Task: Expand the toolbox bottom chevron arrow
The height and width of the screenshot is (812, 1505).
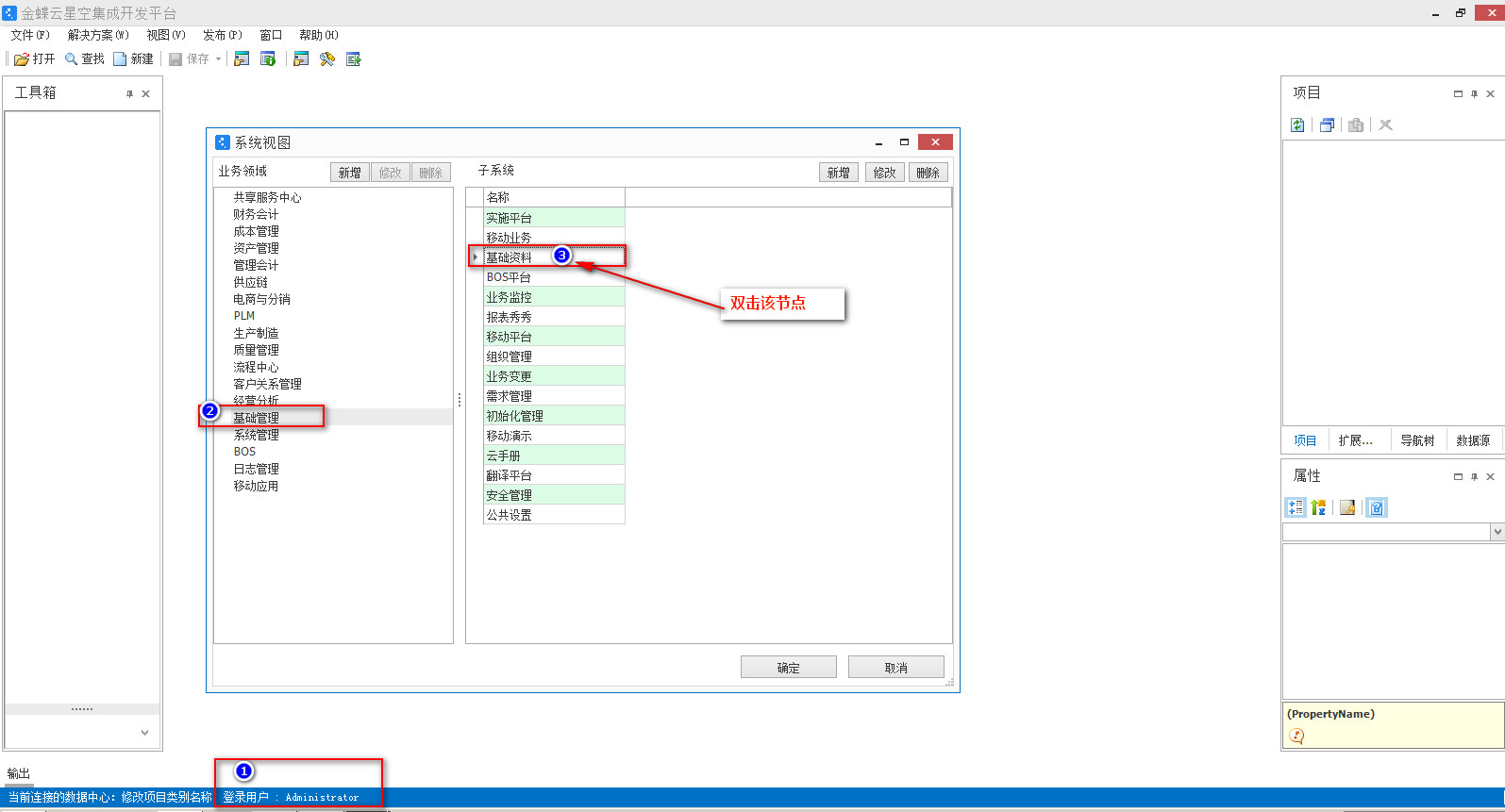Action: [x=144, y=733]
